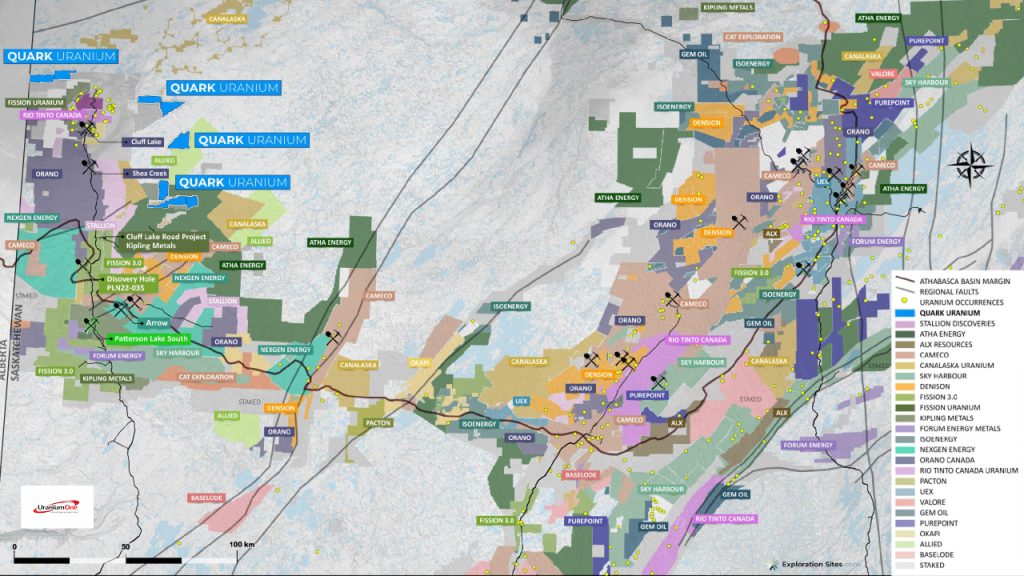Click the QUARK URANIUM label beside Shea Creek

point(232,182)
